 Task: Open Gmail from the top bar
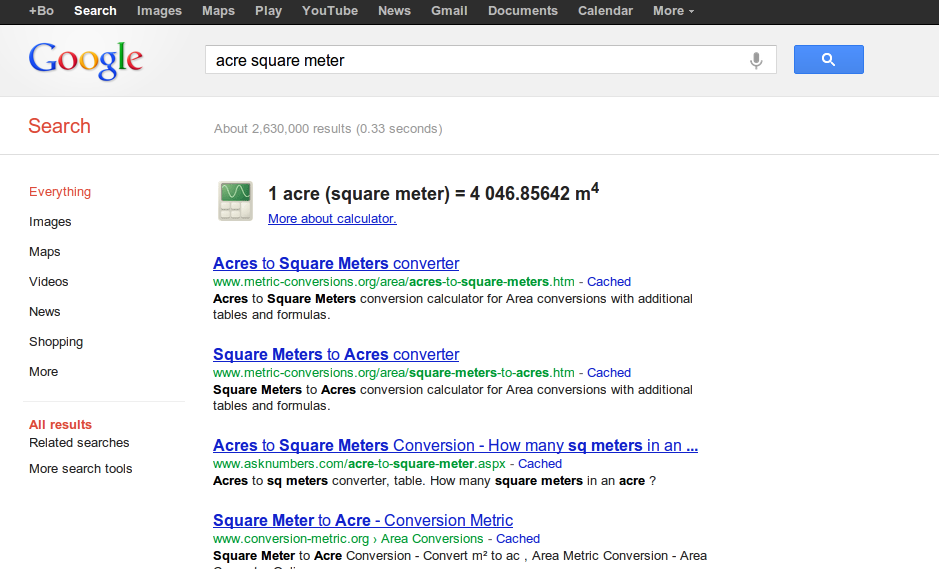(449, 11)
